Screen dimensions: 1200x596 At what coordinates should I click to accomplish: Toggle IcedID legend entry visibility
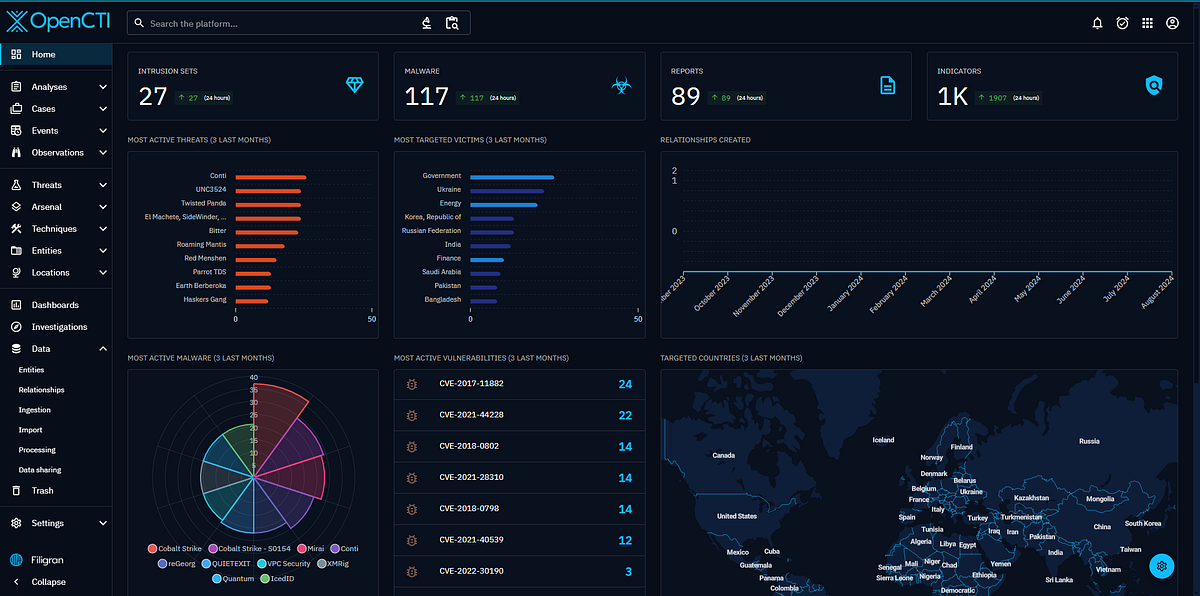click(x=277, y=578)
